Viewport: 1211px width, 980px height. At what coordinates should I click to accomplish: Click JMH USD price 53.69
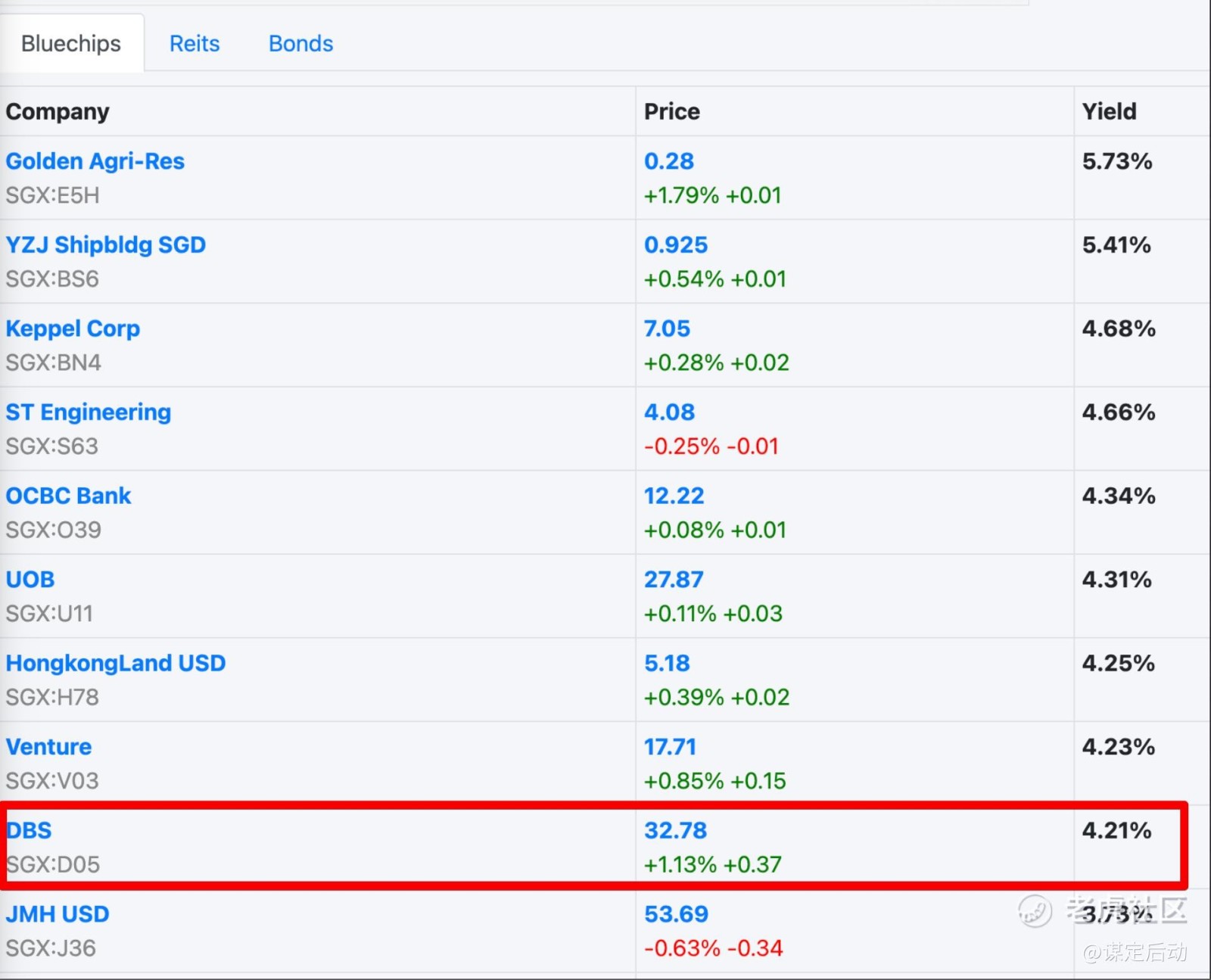(x=676, y=914)
